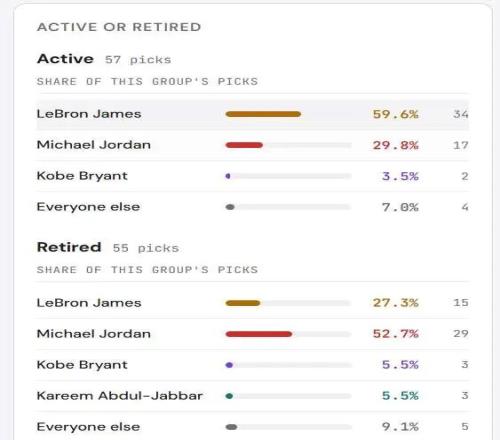
Task: Click the 57 picks label
Action: pyautogui.click(x=138, y=60)
